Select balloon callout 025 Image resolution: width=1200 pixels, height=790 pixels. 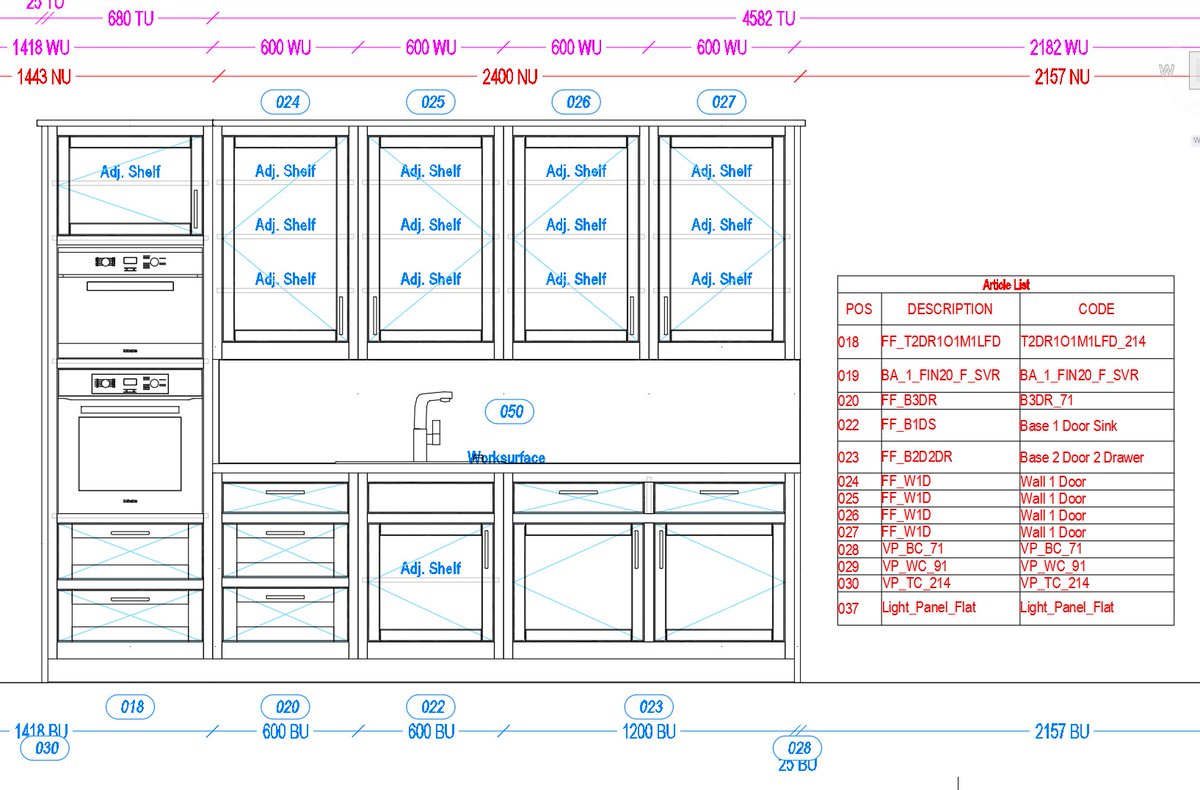pos(430,101)
